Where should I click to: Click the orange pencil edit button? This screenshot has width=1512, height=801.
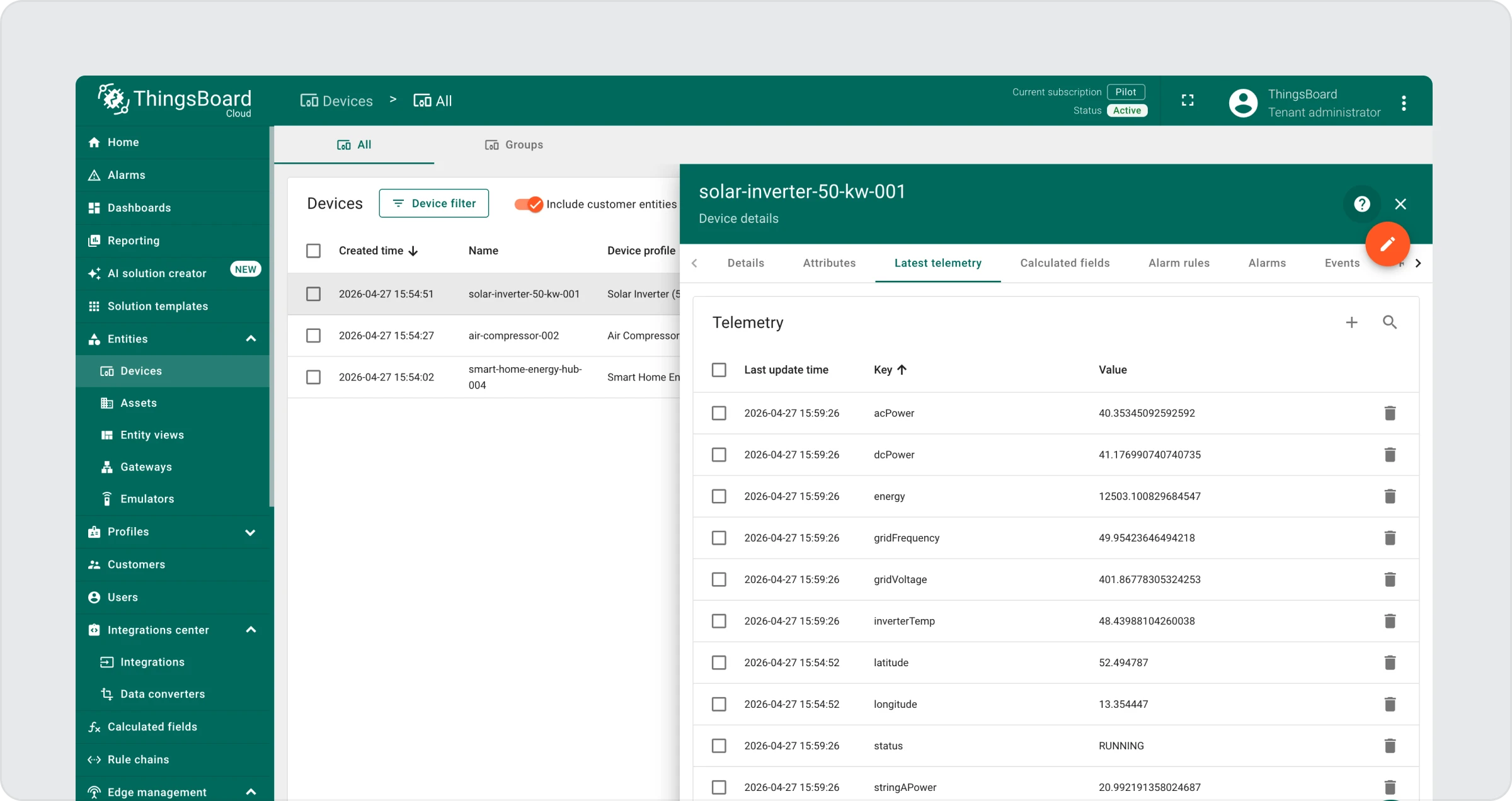(x=1387, y=244)
